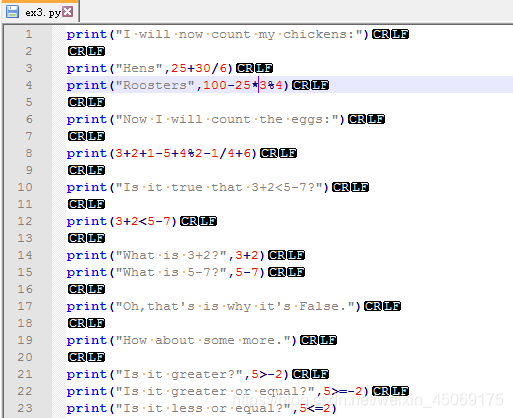Click the save icon on ex3.py tab

pyautogui.click(x=12, y=12)
